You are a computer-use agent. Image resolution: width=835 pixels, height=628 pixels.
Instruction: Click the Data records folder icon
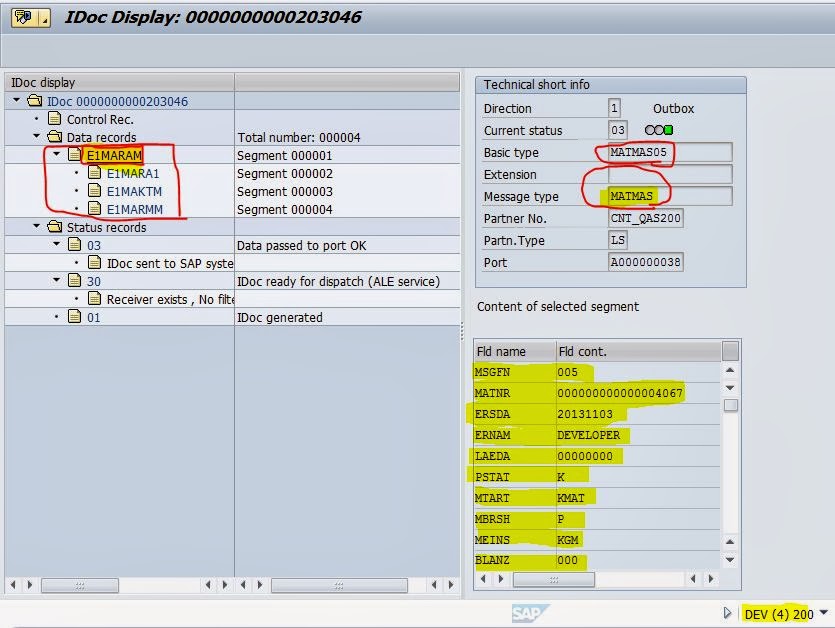(55, 137)
